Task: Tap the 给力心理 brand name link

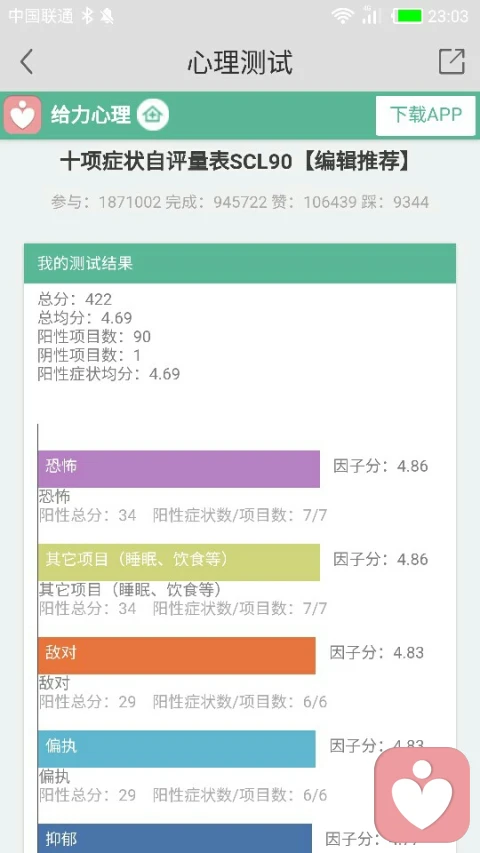Action: click(91, 115)
